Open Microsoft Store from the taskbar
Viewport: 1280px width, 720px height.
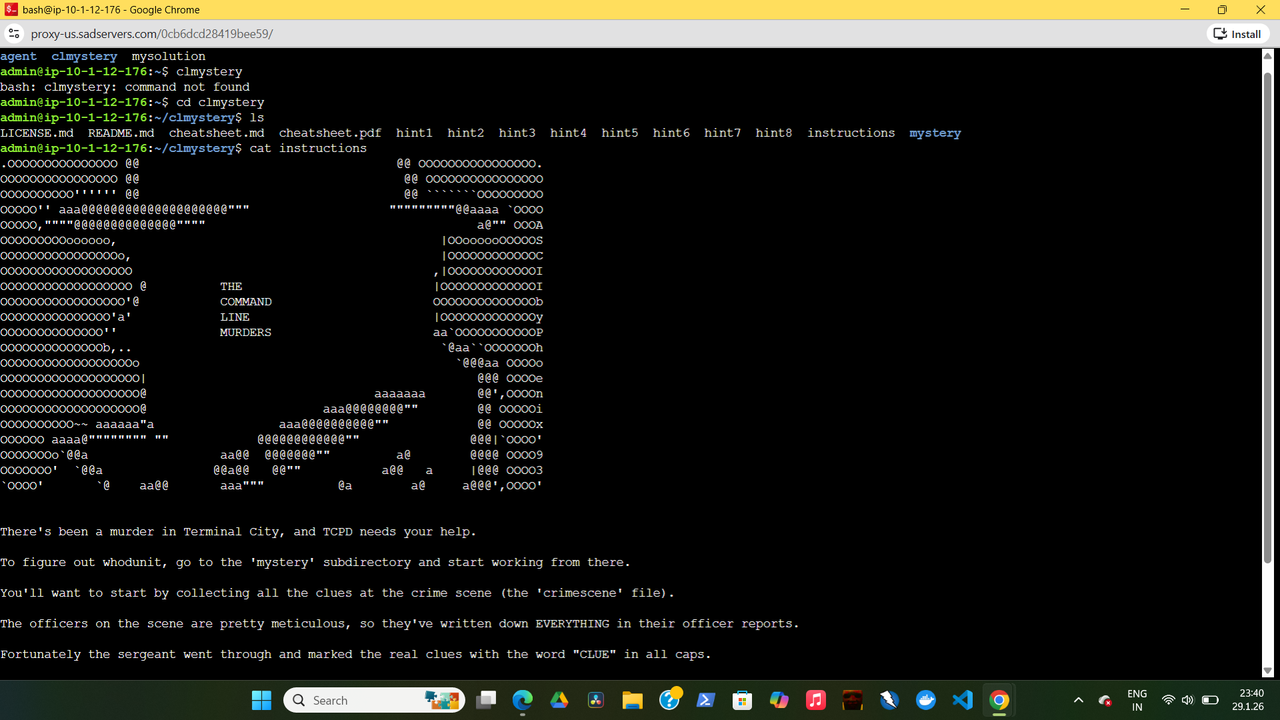[742, 700]
